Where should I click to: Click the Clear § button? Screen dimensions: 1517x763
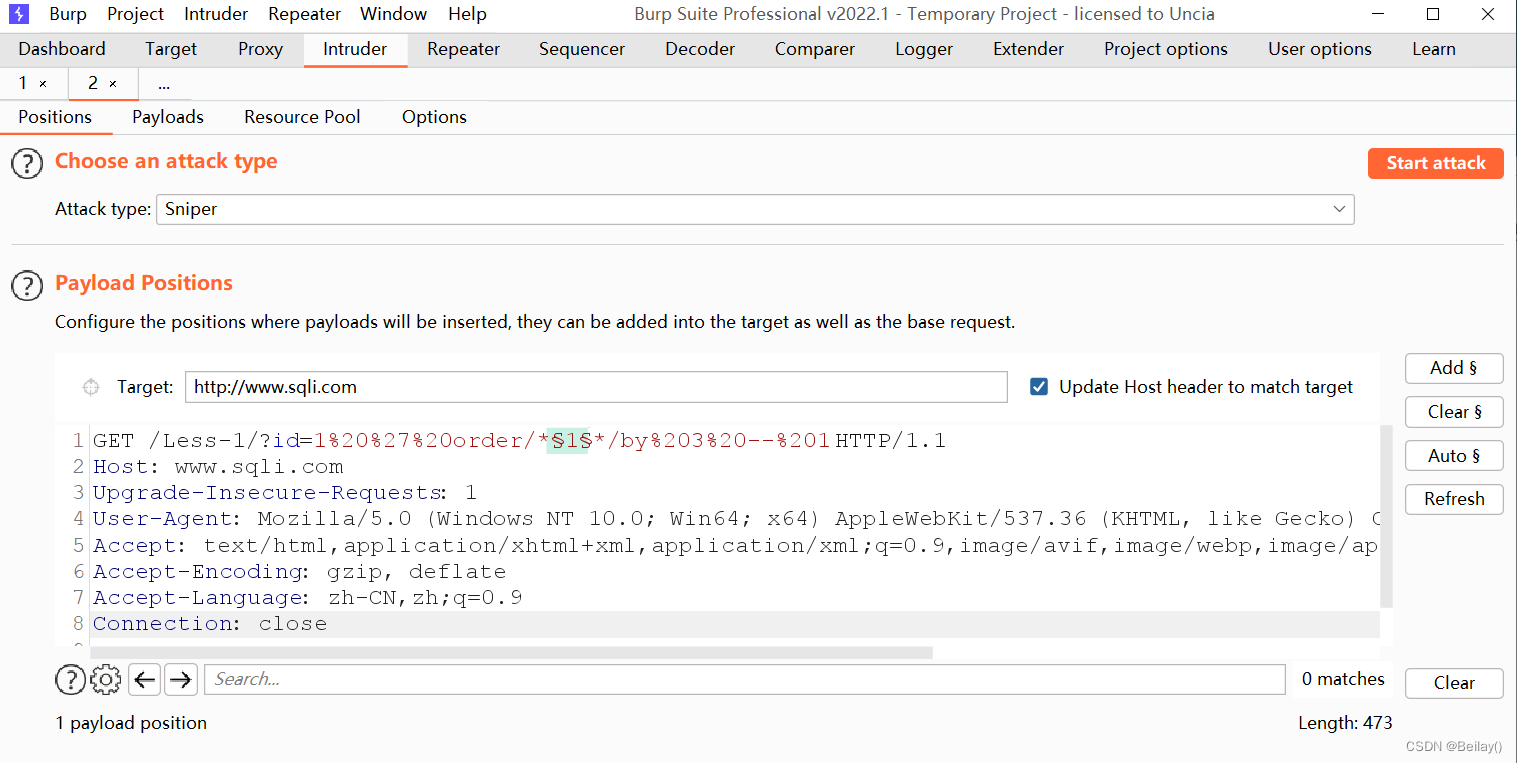click(x=1454, y=412)
